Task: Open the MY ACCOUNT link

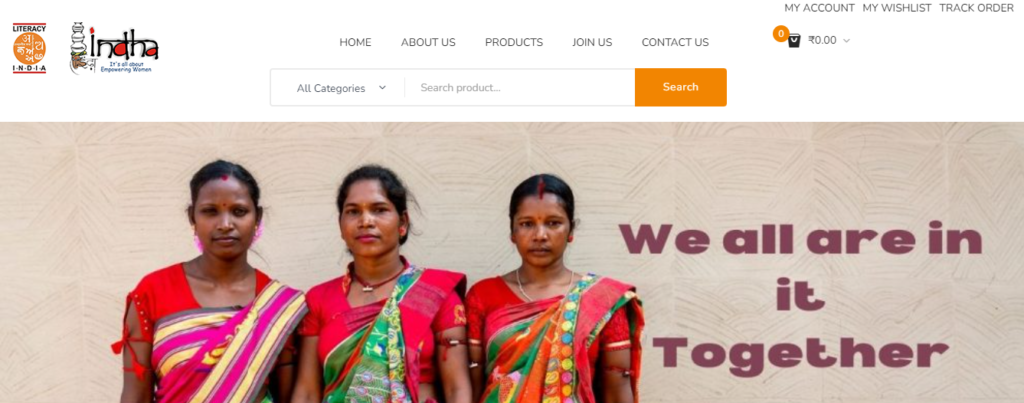Action: pyautogui.click(x=820, y=8)
